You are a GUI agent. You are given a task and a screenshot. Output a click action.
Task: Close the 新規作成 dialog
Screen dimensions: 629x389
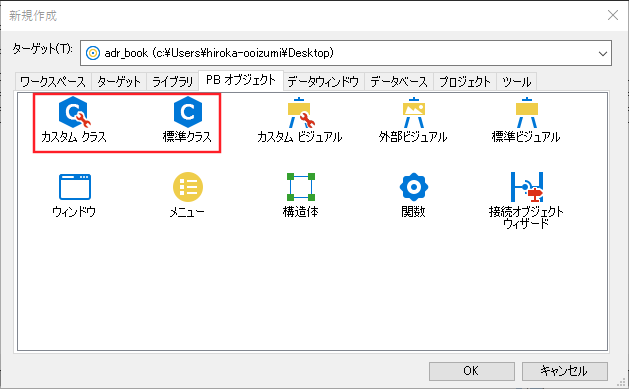pos(613,15)
